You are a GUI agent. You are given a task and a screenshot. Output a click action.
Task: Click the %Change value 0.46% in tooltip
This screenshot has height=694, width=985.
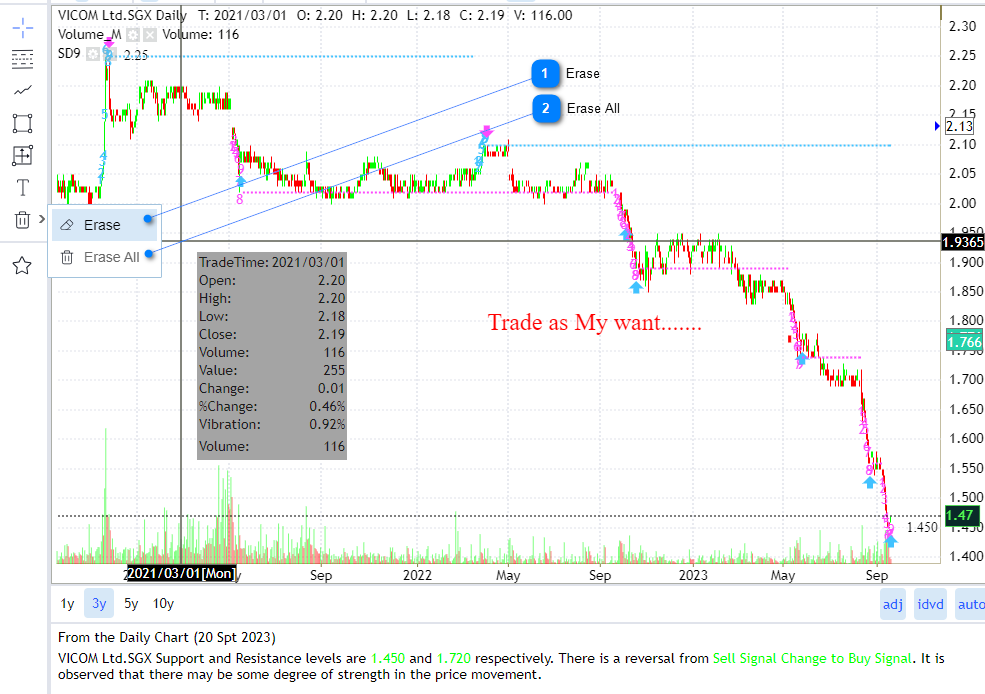(327, 406)
